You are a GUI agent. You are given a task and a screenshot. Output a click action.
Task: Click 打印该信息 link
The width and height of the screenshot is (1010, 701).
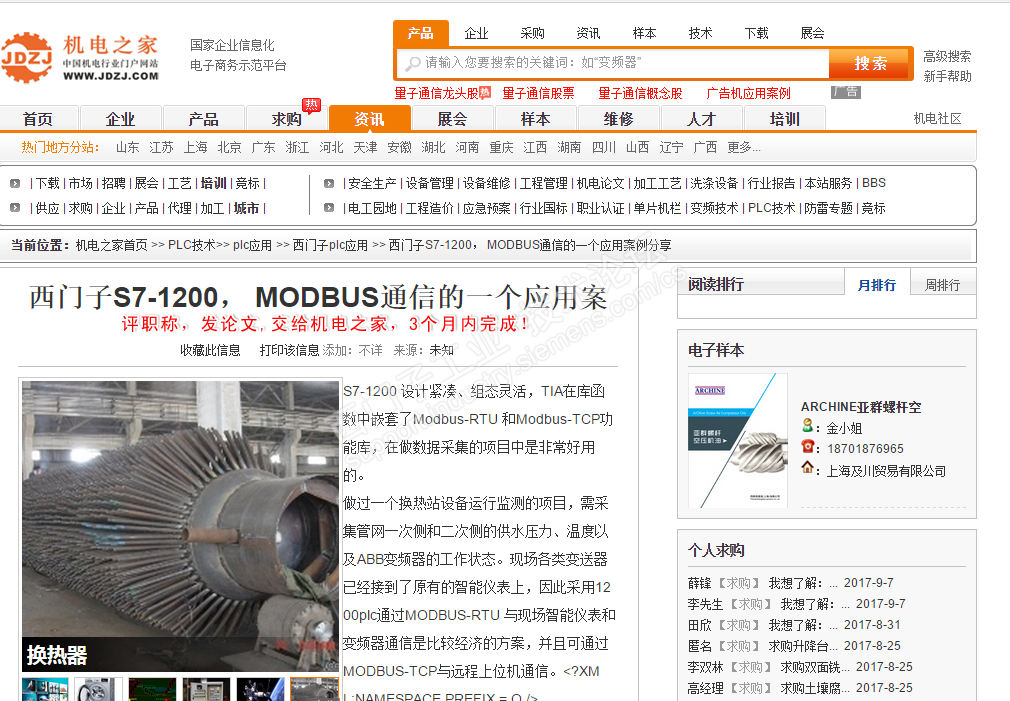(x=289, y=350)
